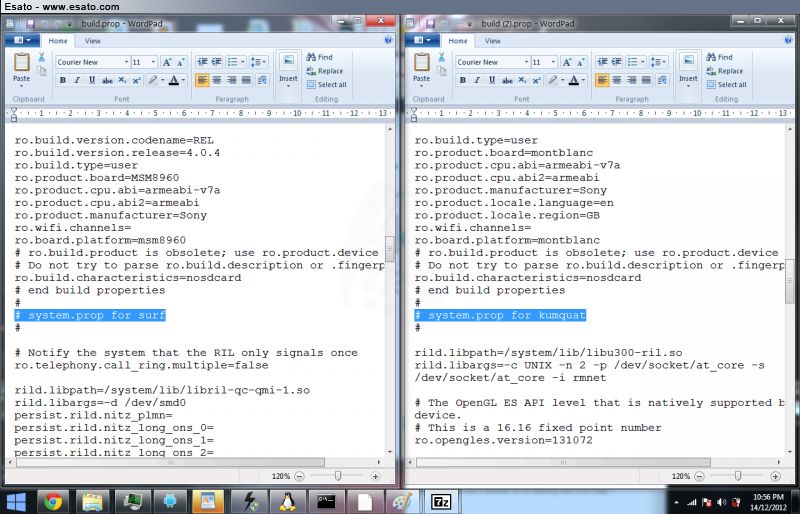Decrease indent in the left WordPad window
Image resolution: width=800 pixels, height=514 pixels.
coord(203,62)
